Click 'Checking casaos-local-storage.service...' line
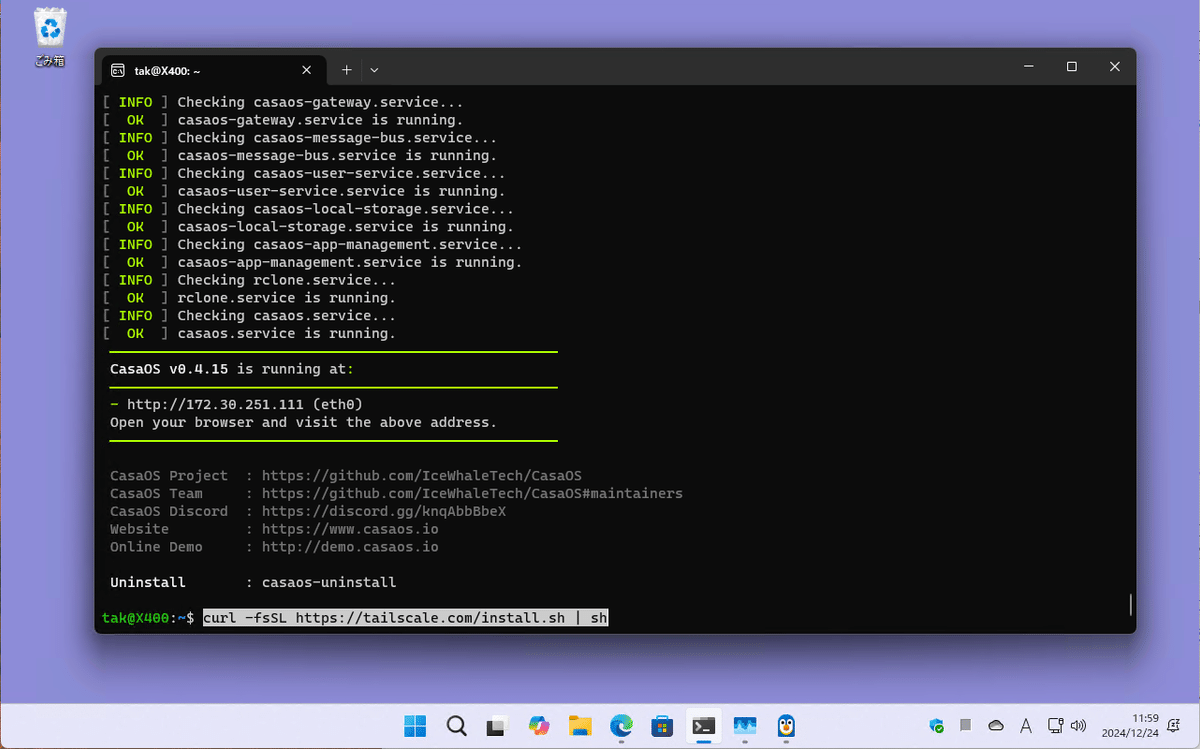 (346, 209)
